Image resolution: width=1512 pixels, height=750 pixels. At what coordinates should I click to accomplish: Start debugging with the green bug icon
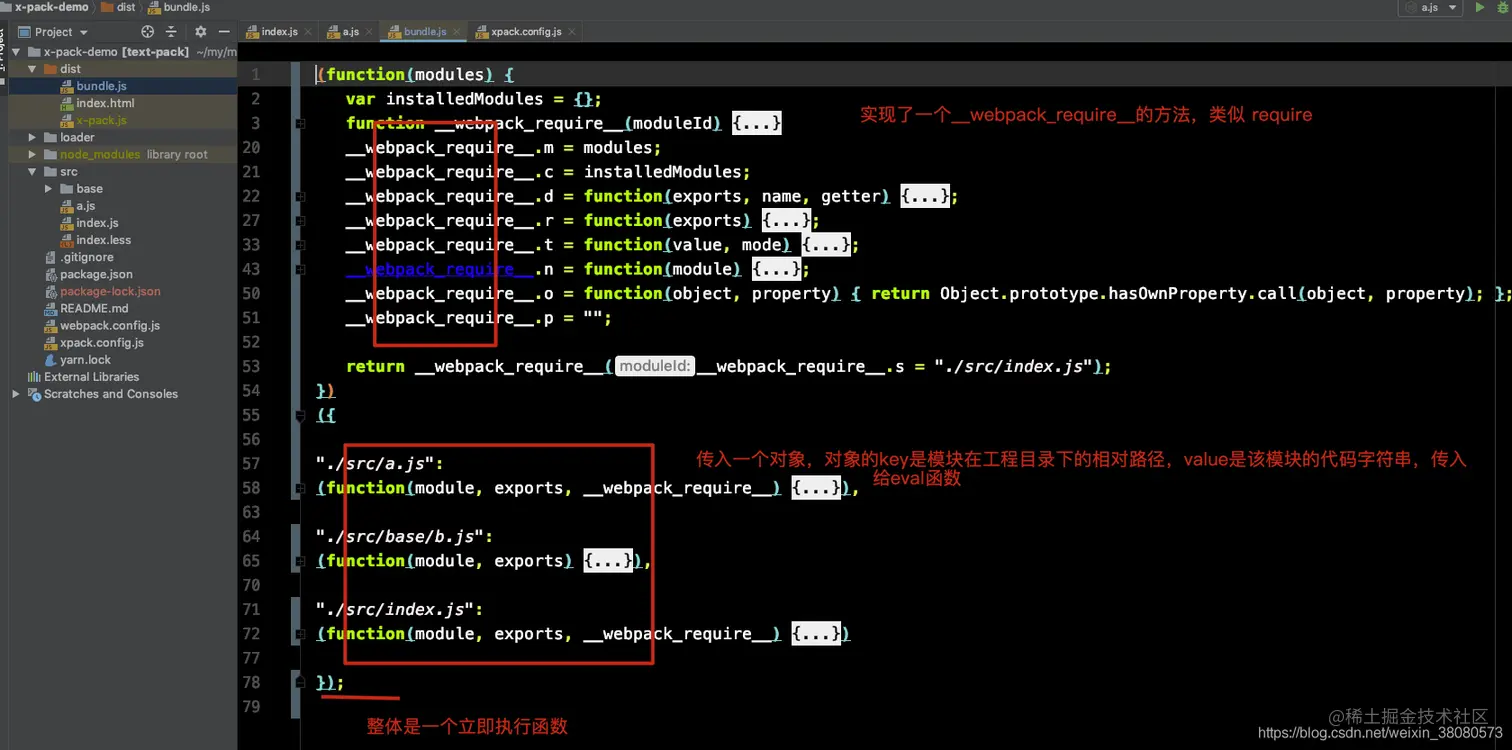(1502, 7)
